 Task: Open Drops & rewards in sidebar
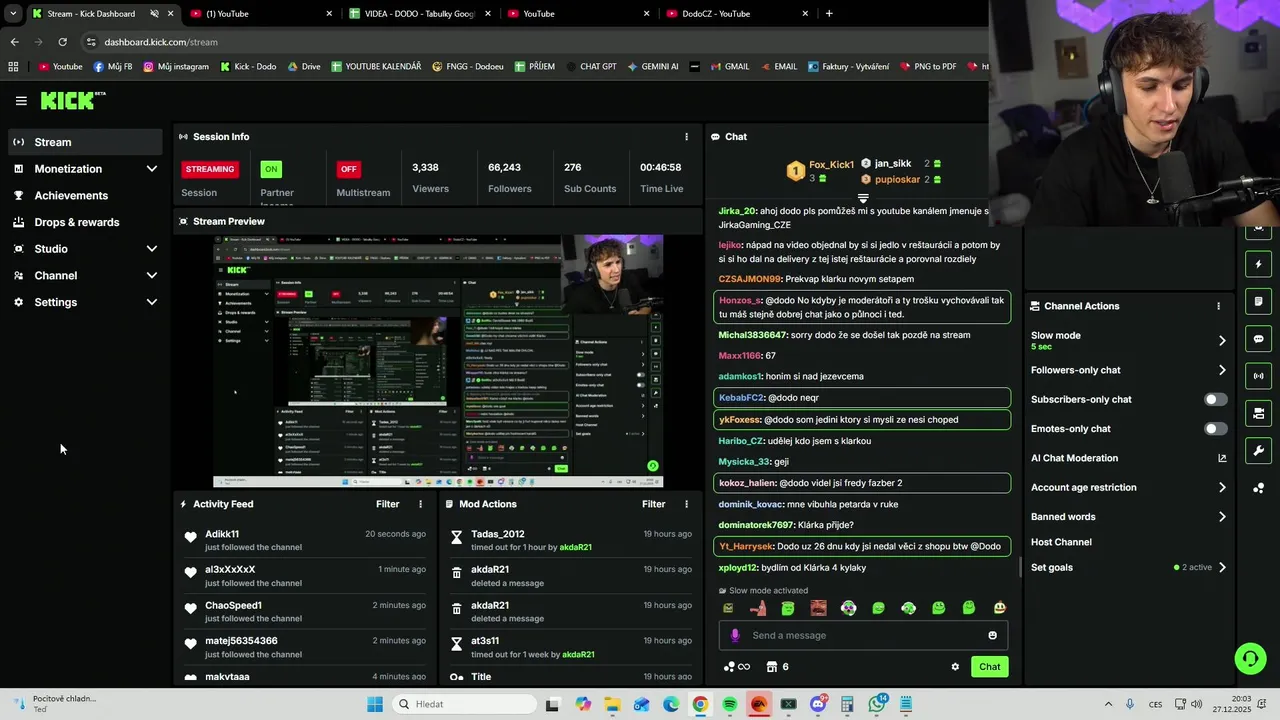tap(86, 222)
